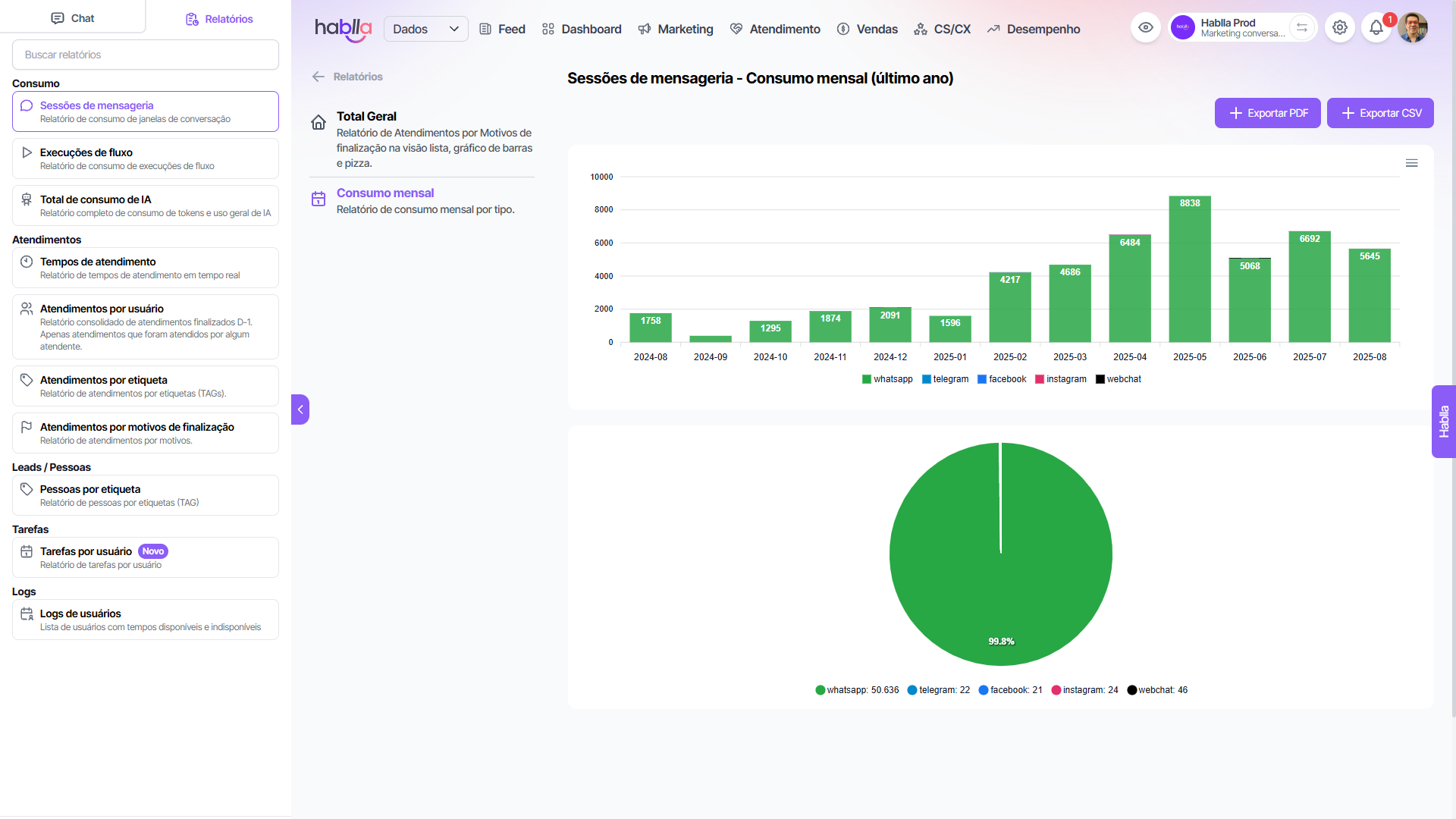Click the Buscar relatórios search field
This screenshot has width=1456, height=819.
tap(146, 55)
